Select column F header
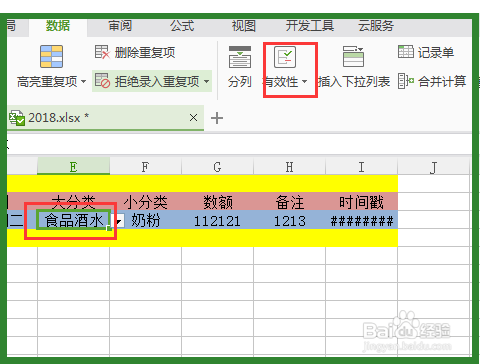Screen dimensions: 480x364 [145, 166]
